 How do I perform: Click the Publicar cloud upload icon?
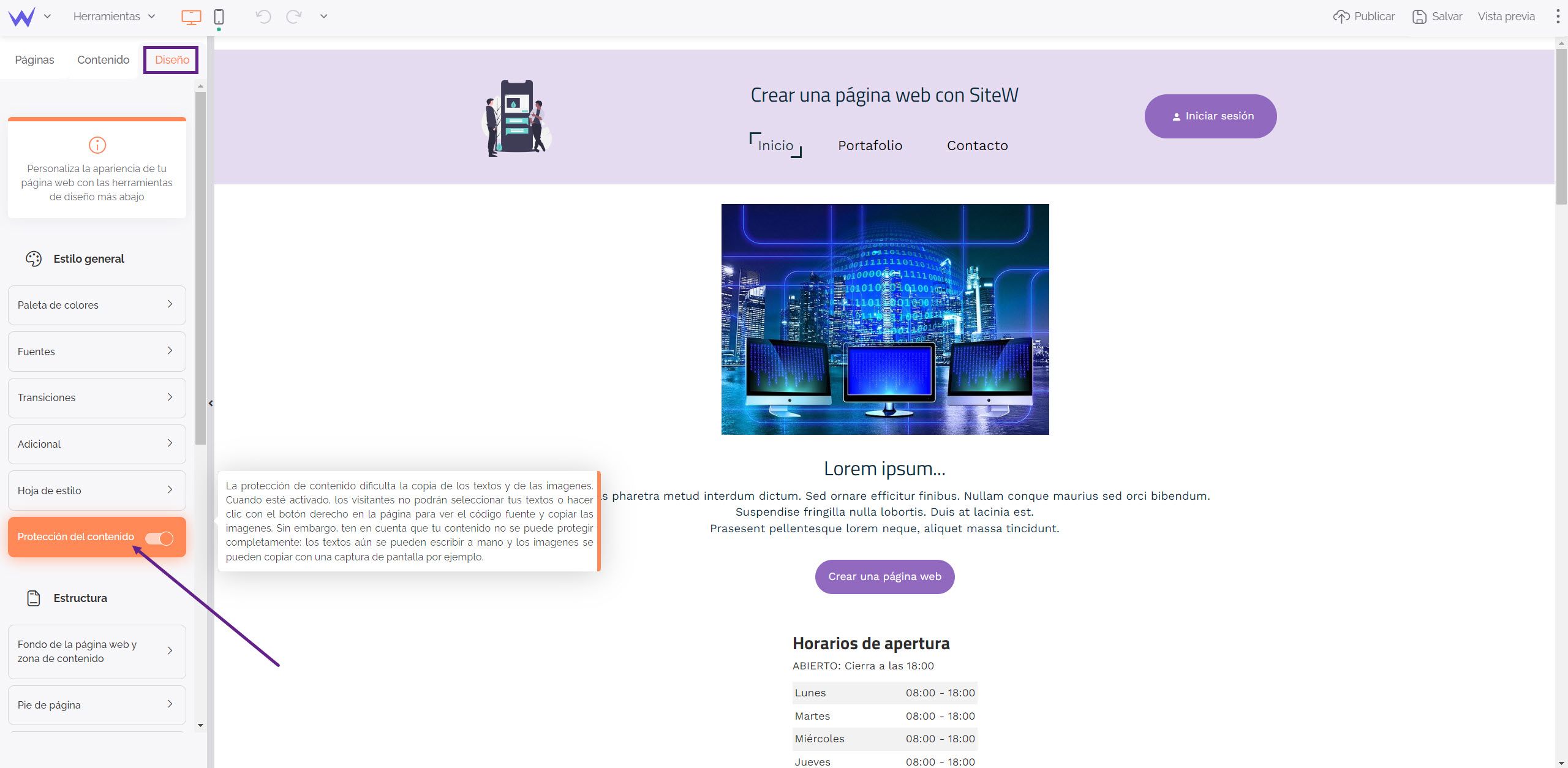tap(1341, 17)
